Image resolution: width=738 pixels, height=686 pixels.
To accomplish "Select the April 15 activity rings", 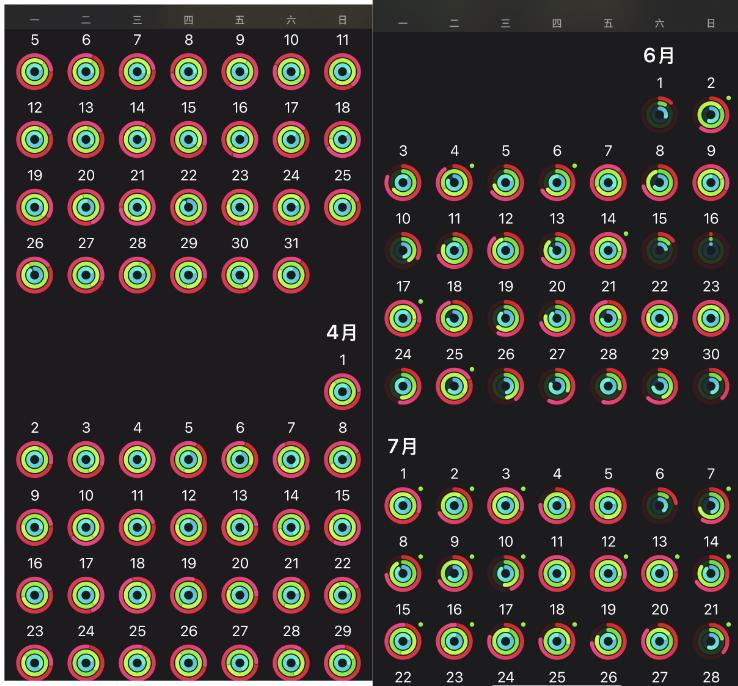I will pyautogui.click(x=342, y=527).
